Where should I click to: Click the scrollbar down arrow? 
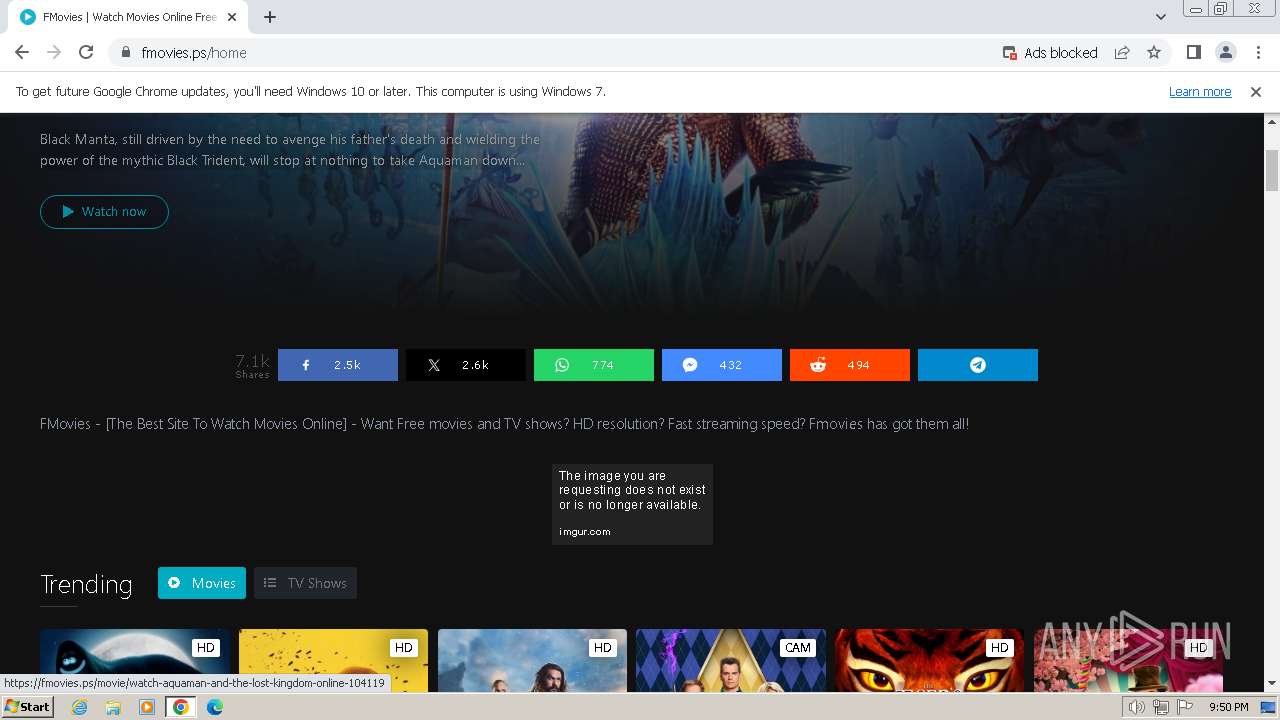(x=1272, y=684)
